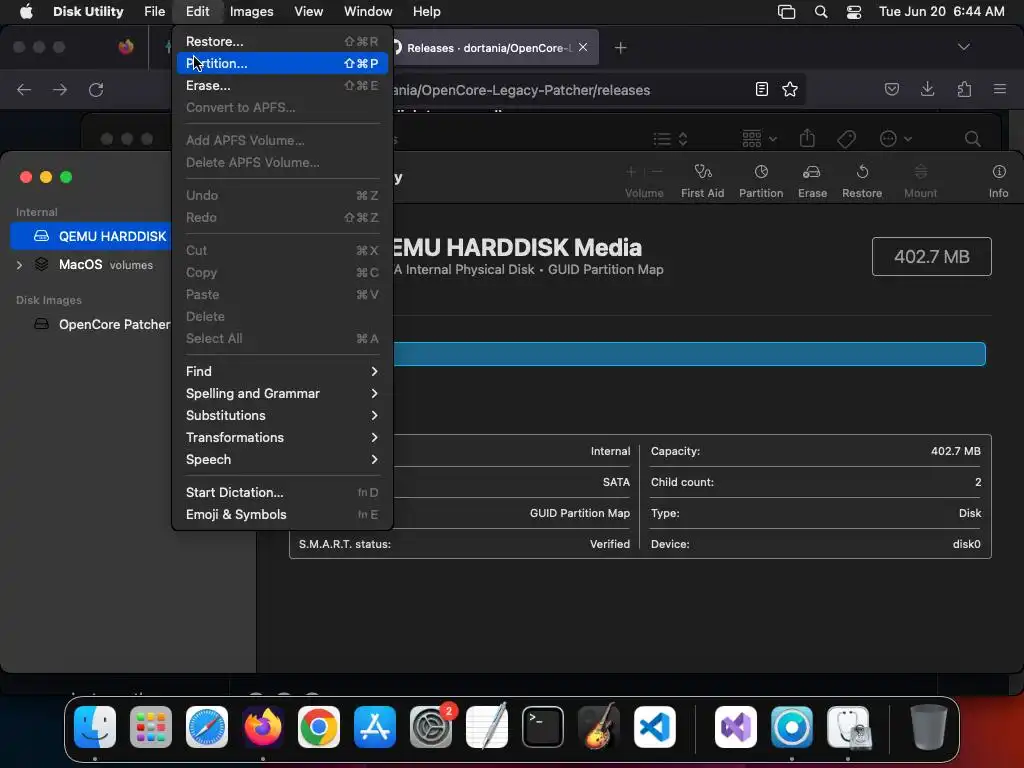Click the Firefox forward arrow
Screen dimensions: 1024x768
click(60, 89)
